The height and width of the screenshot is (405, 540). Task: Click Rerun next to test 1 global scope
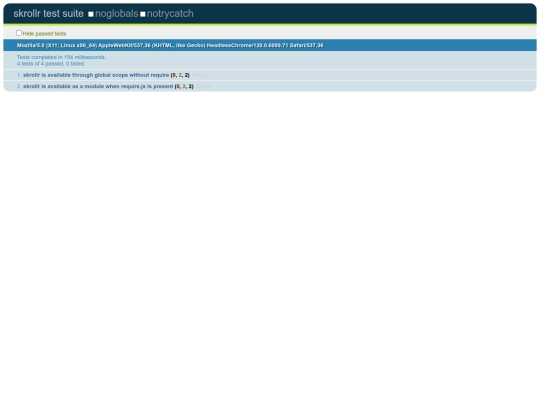[200, 75]
